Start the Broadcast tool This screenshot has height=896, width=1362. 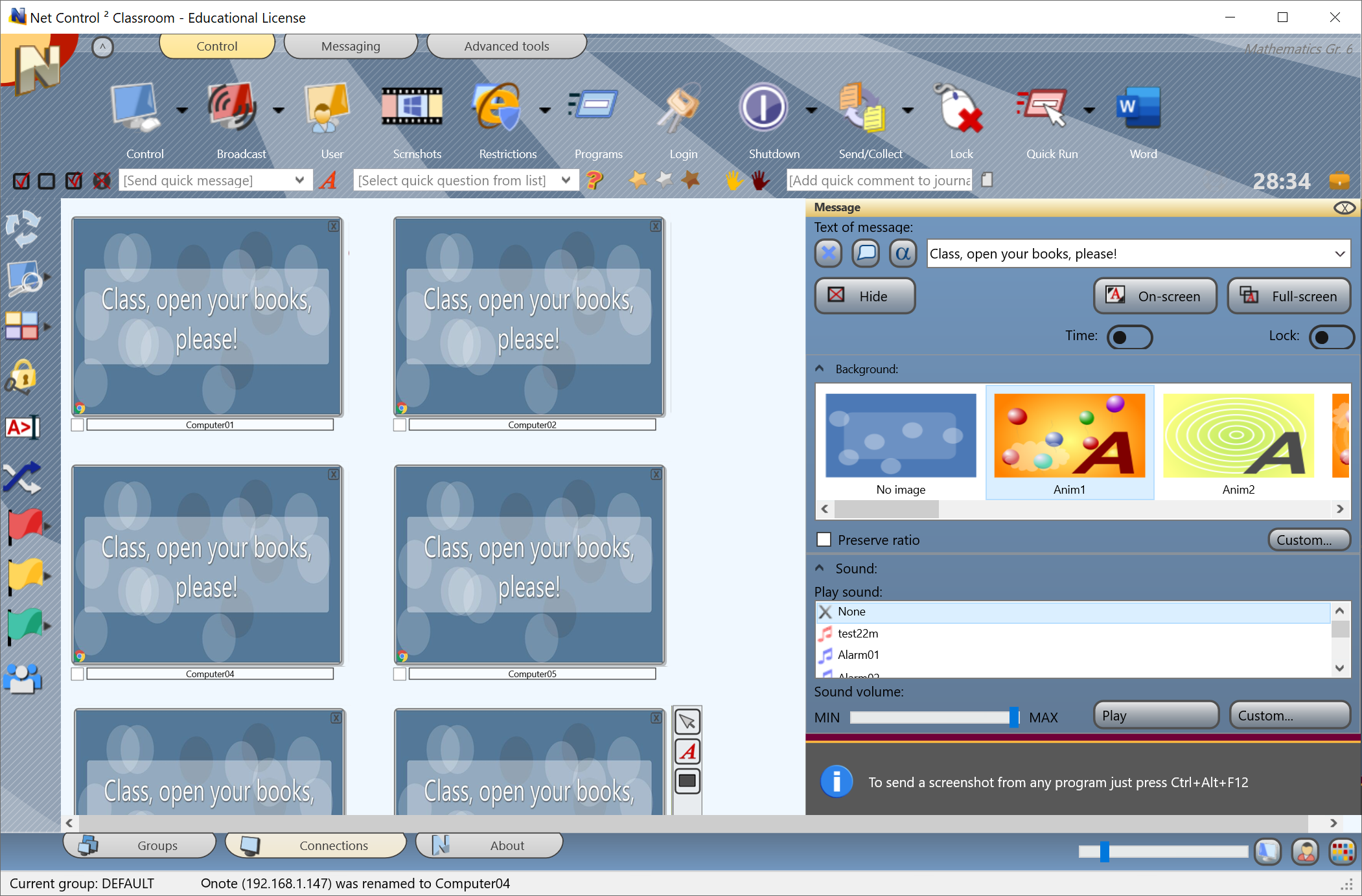232,107
